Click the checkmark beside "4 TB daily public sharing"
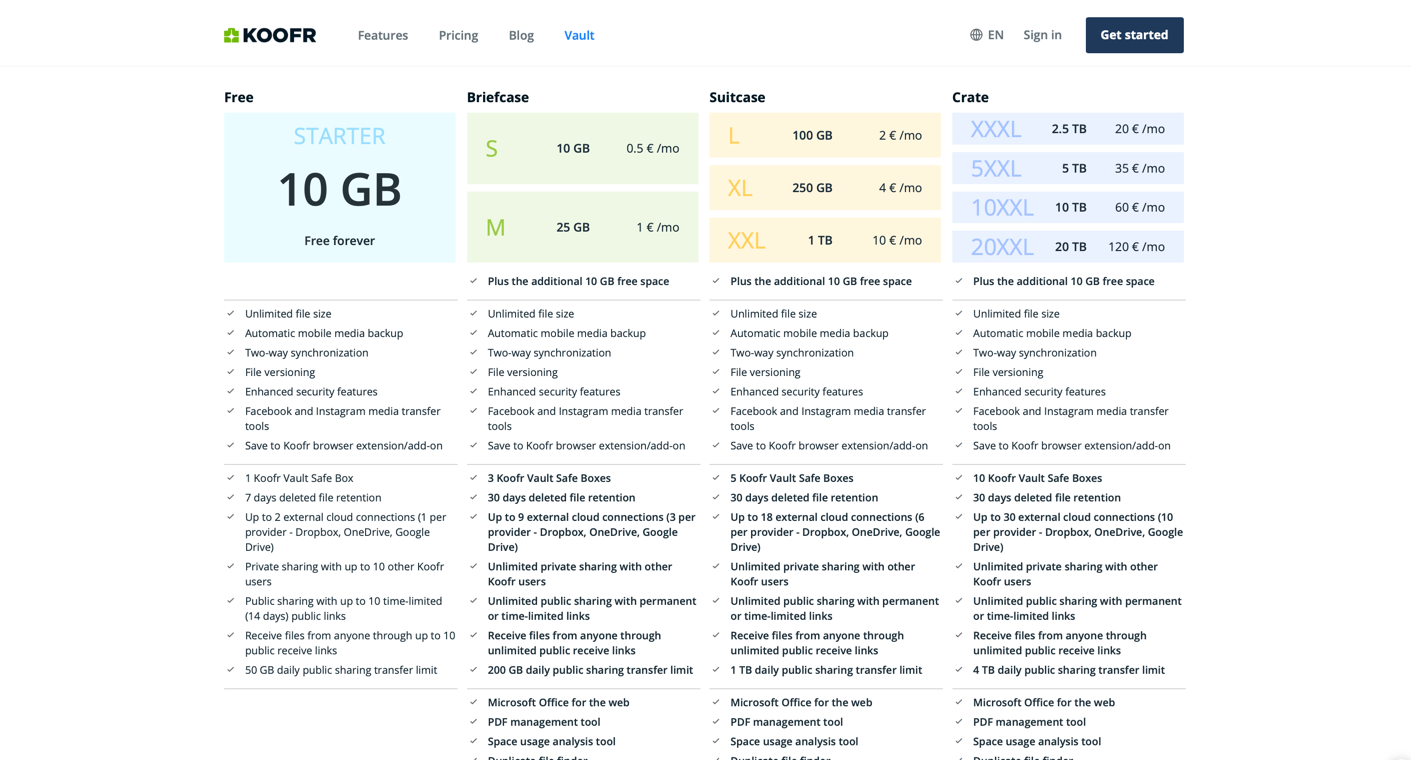The height and width of the screenshot is (760, 1411). (x=959, y=669)
